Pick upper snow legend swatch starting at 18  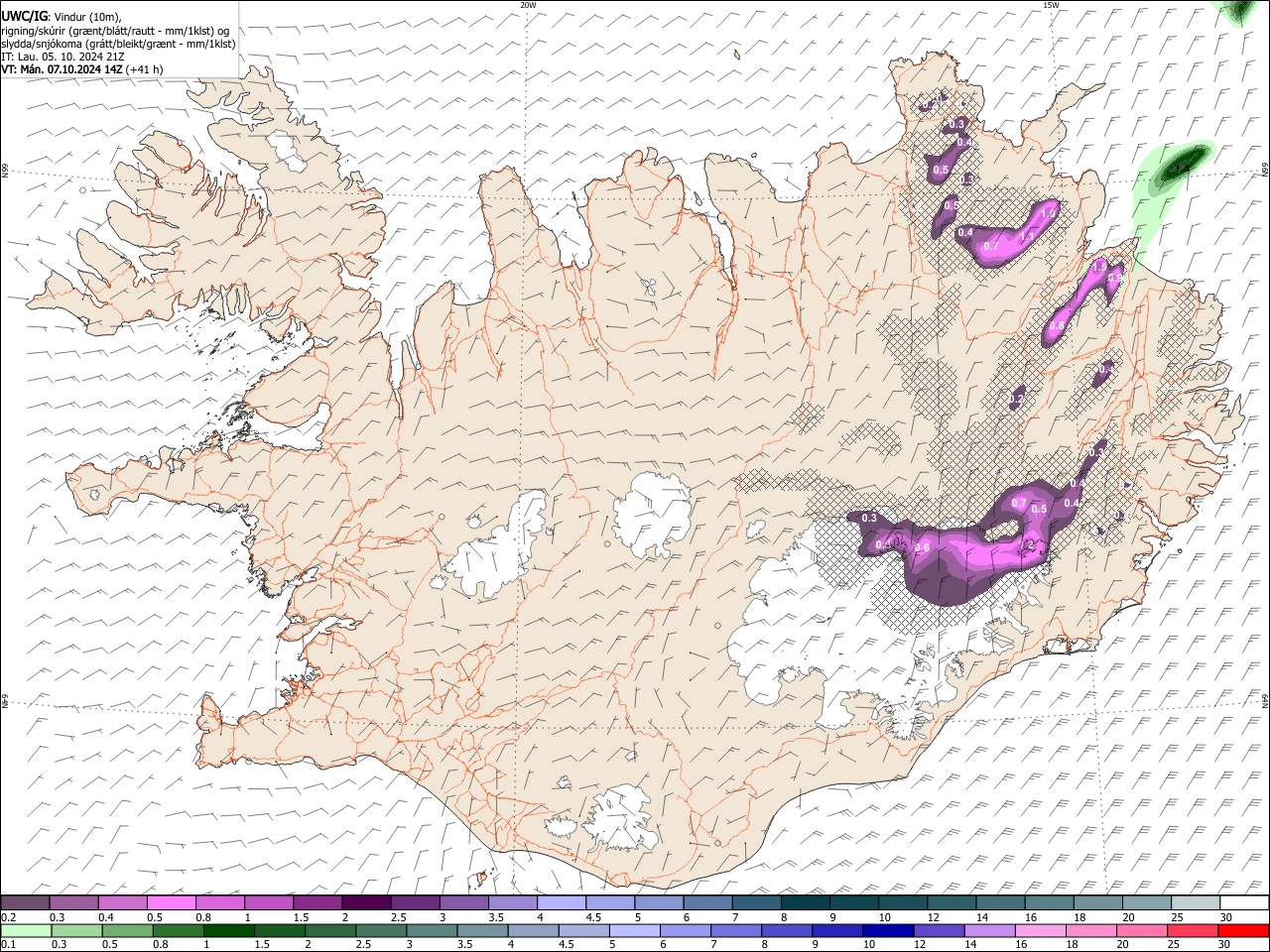[x=1098, y=902]
